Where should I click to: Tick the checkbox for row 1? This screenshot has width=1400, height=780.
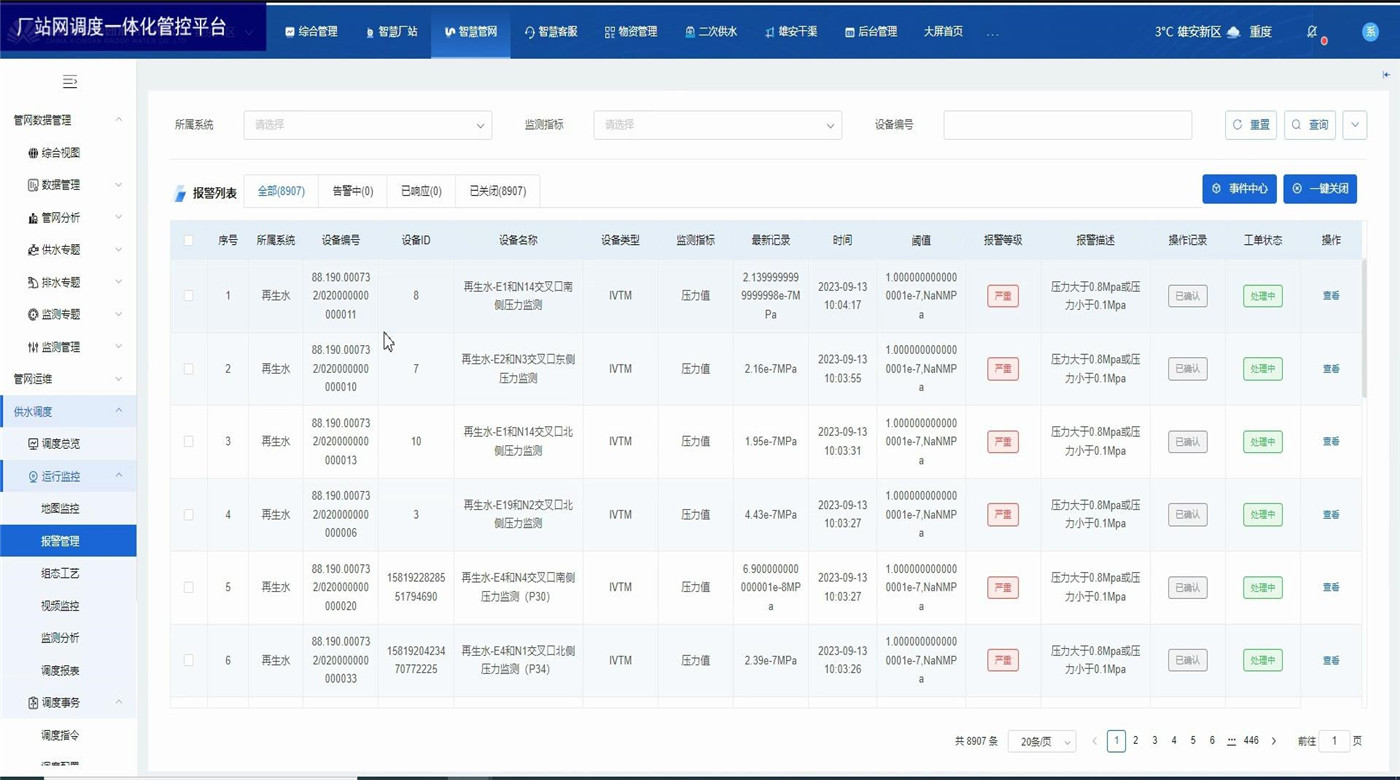pyautogui.click(x=188, y=296)
